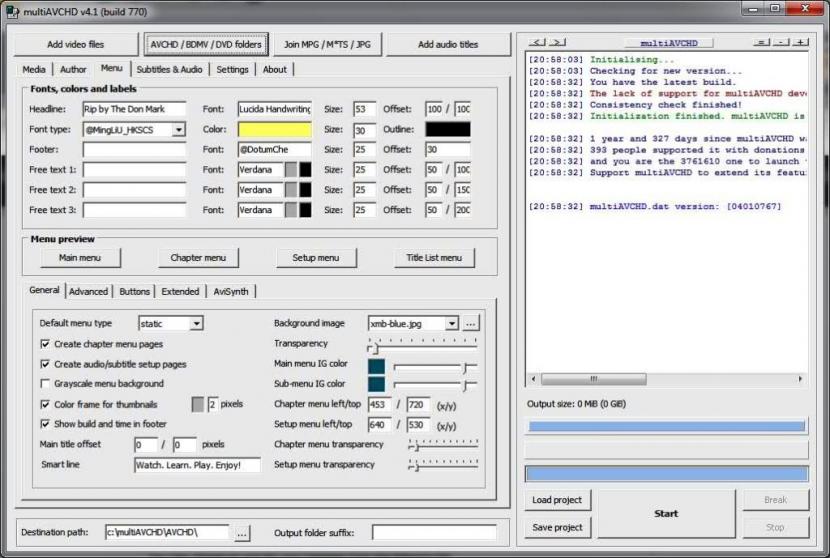Uncheck Create chapter menu pages
This screenshot has width=830, height=558.
pyautogui.click(x=45, y=344)
